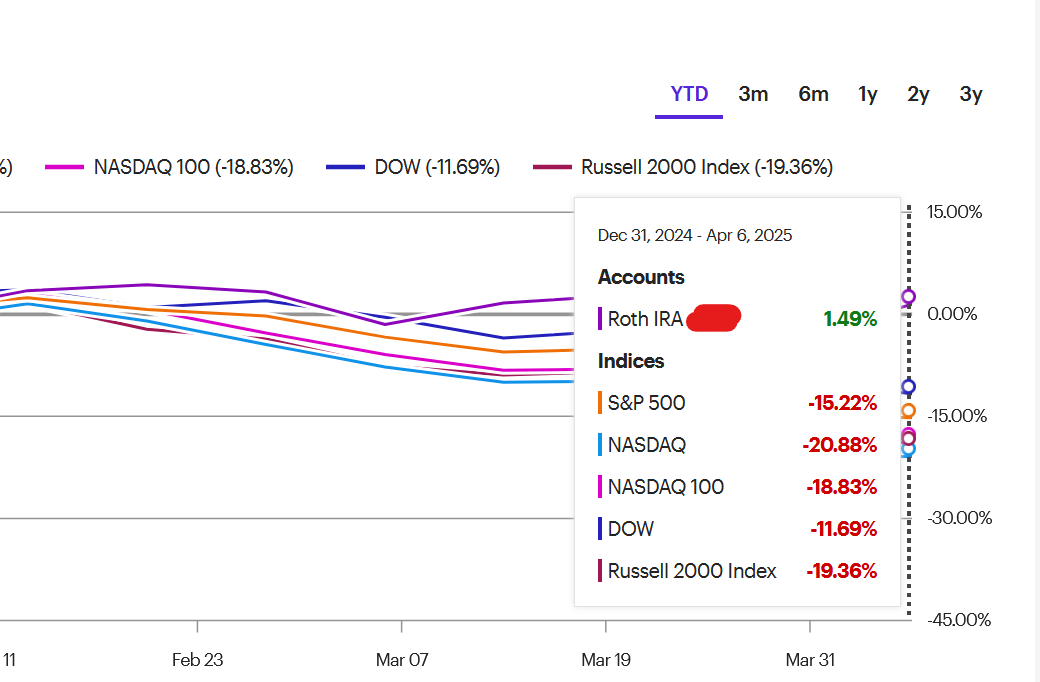Click the S&P 500 row label in tooltip
Image resolution: width=1040 pixels, height=682 pixels.
tap(646, 403)
